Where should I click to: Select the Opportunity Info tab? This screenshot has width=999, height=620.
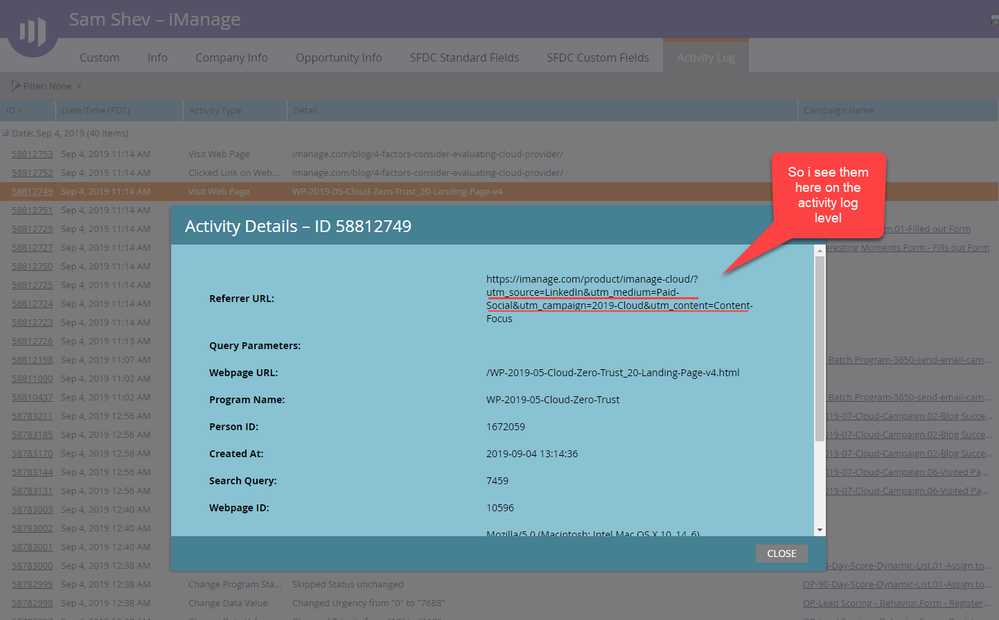coord(338,58)
